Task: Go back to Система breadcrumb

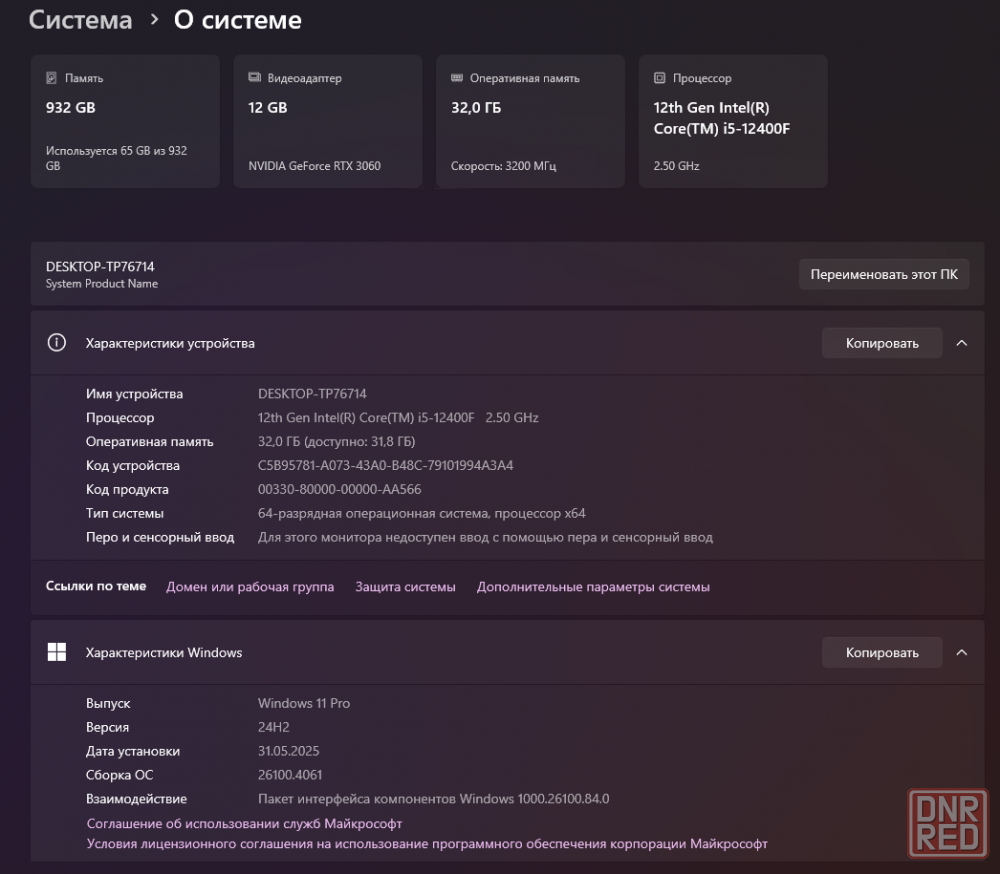Action: pyautogui.click(x=80, y=20)
